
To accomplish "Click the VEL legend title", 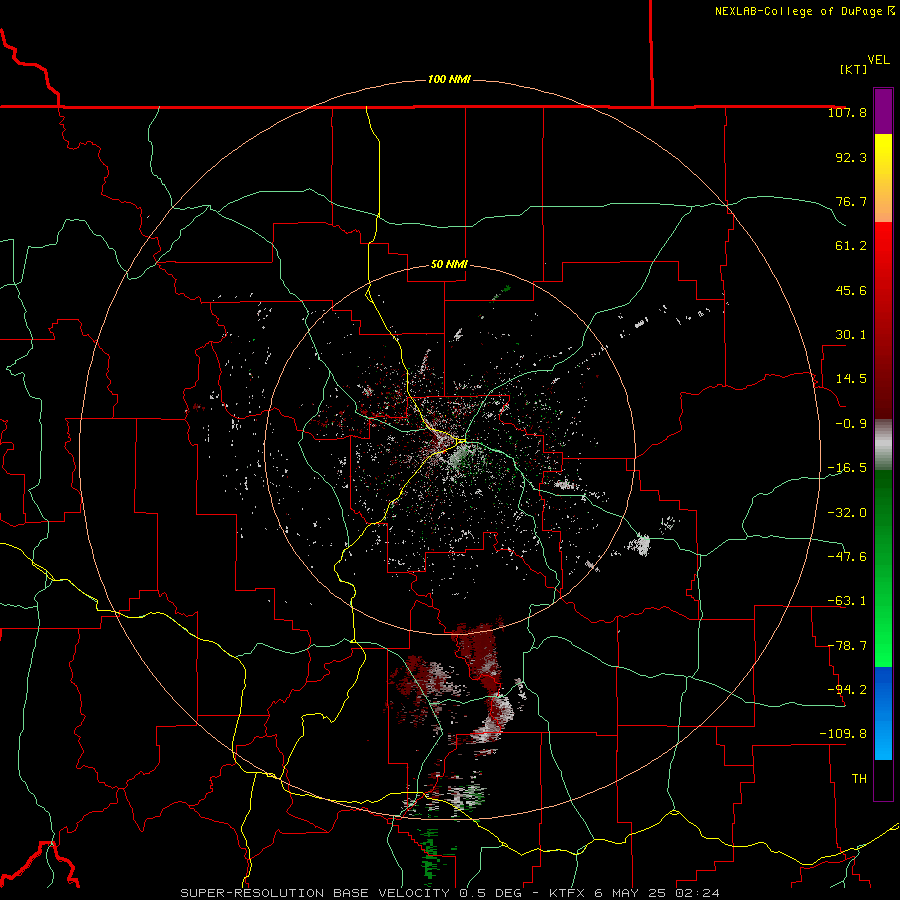I will coord(878,59).
